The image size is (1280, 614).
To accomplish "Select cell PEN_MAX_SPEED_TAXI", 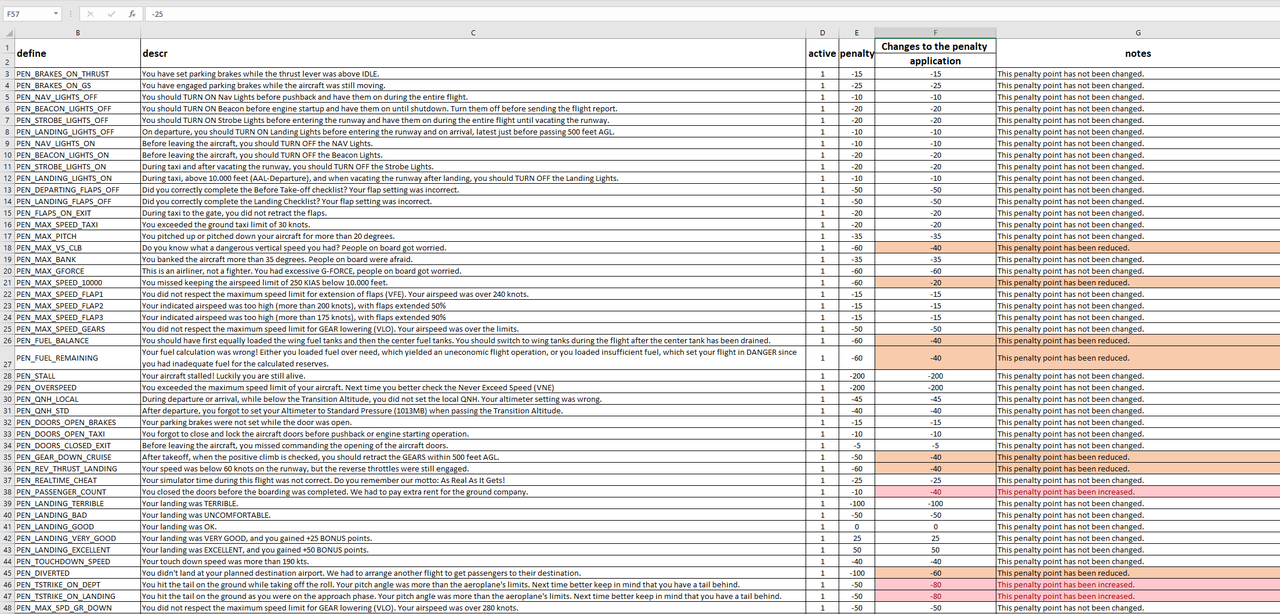I will tap(78, 225).
